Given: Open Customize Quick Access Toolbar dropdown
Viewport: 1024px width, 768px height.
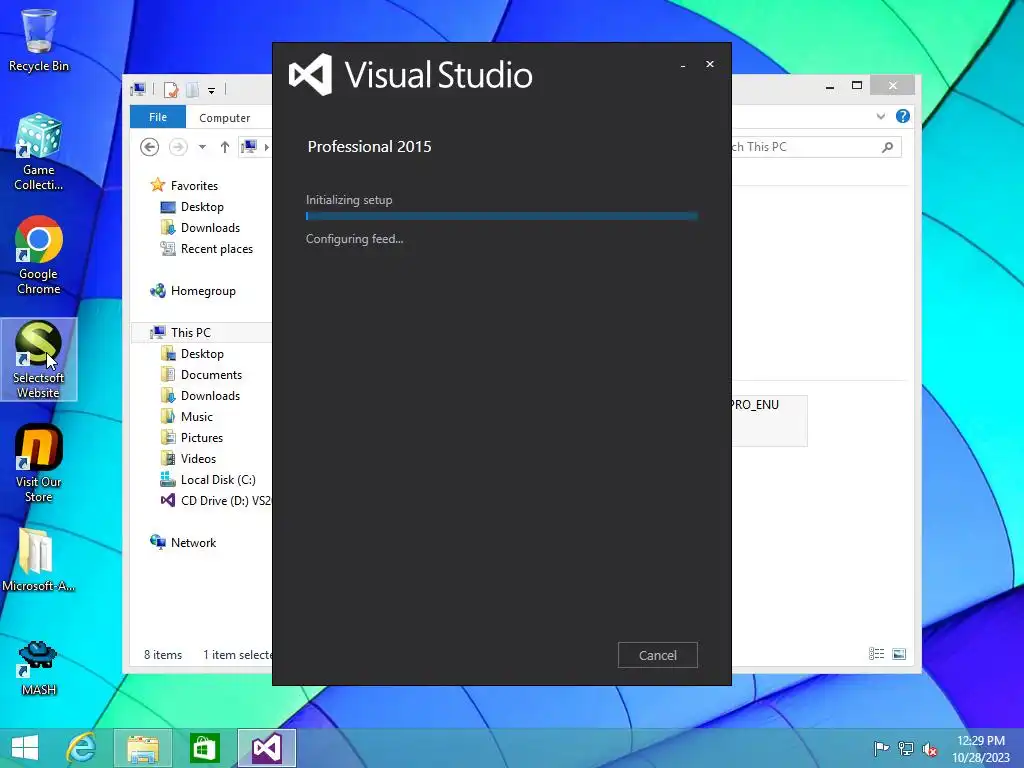Looking at the screenshot, I should click(x=212, y=91).
